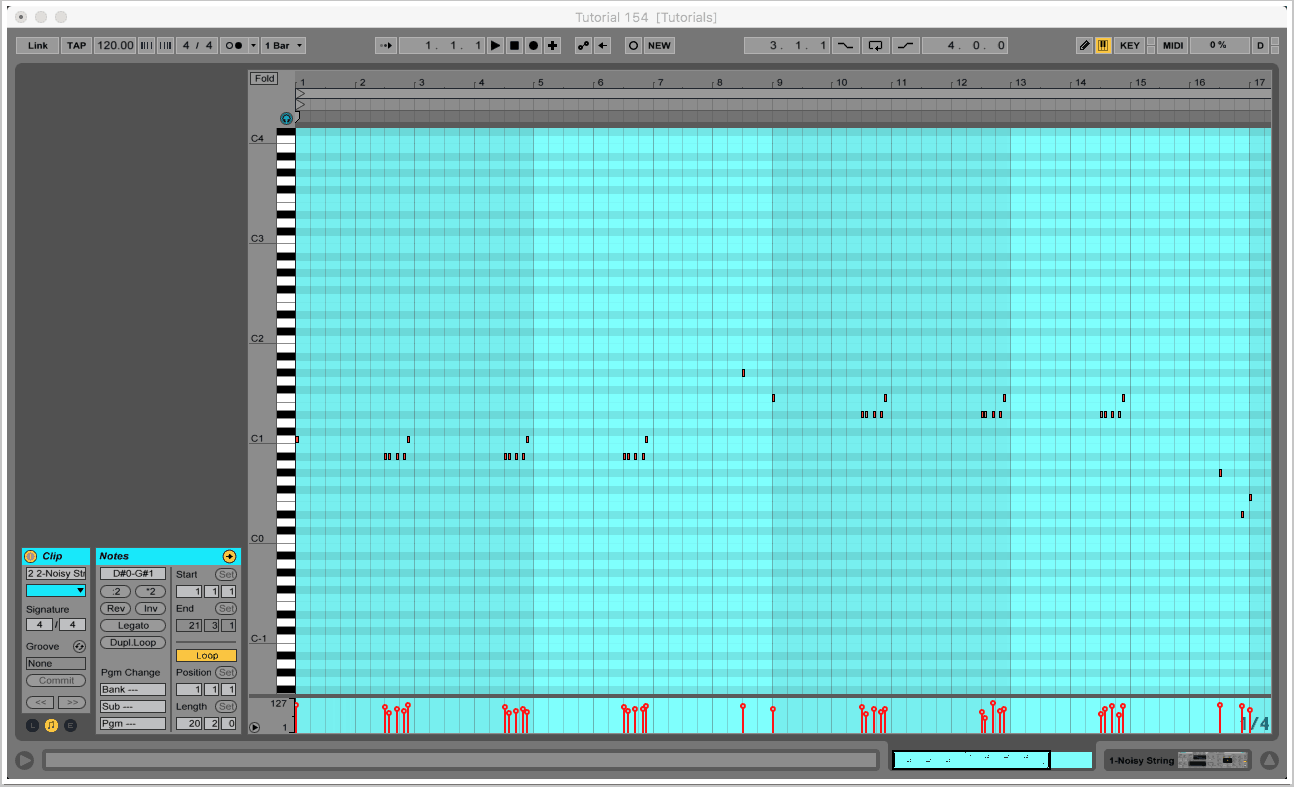This screenshot has width=1294, height=787.
Task: Enable the KEY map mode switch
Action: click(1129, 46)
